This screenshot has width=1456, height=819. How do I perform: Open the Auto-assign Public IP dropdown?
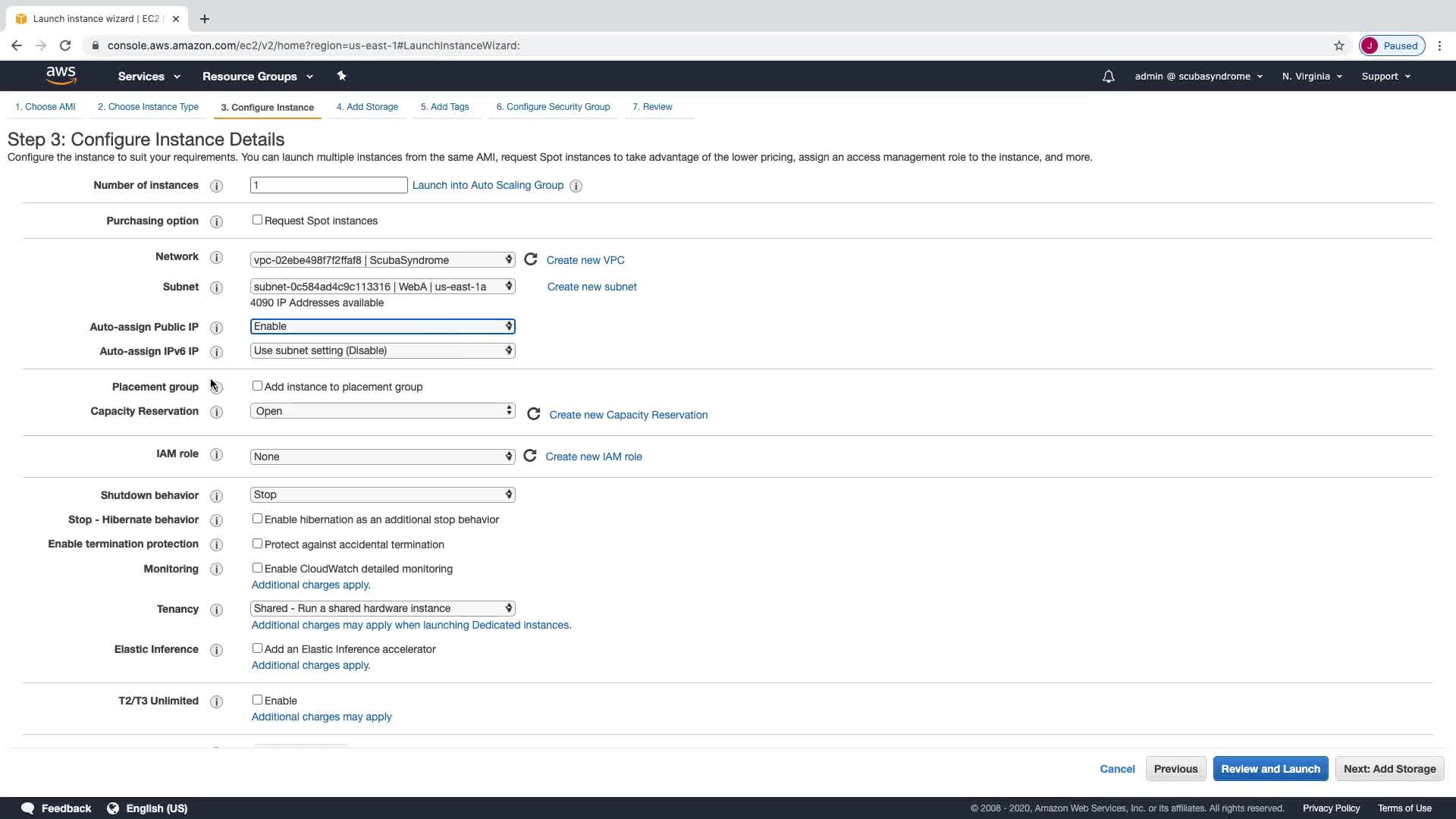pos(382,326)
